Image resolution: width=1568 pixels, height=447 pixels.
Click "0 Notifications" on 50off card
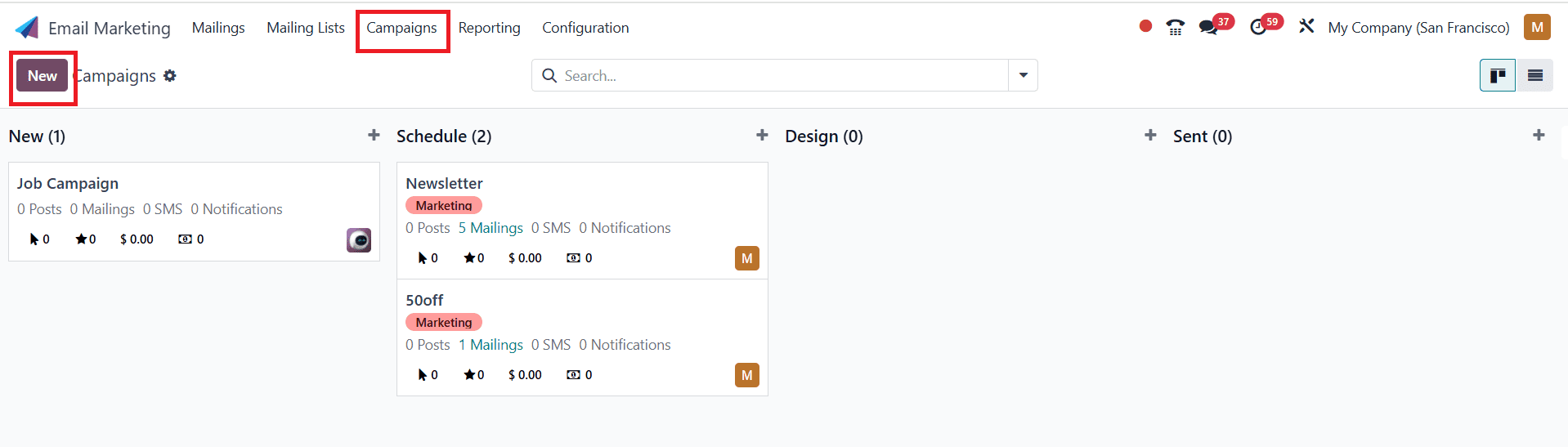[625, 345]
